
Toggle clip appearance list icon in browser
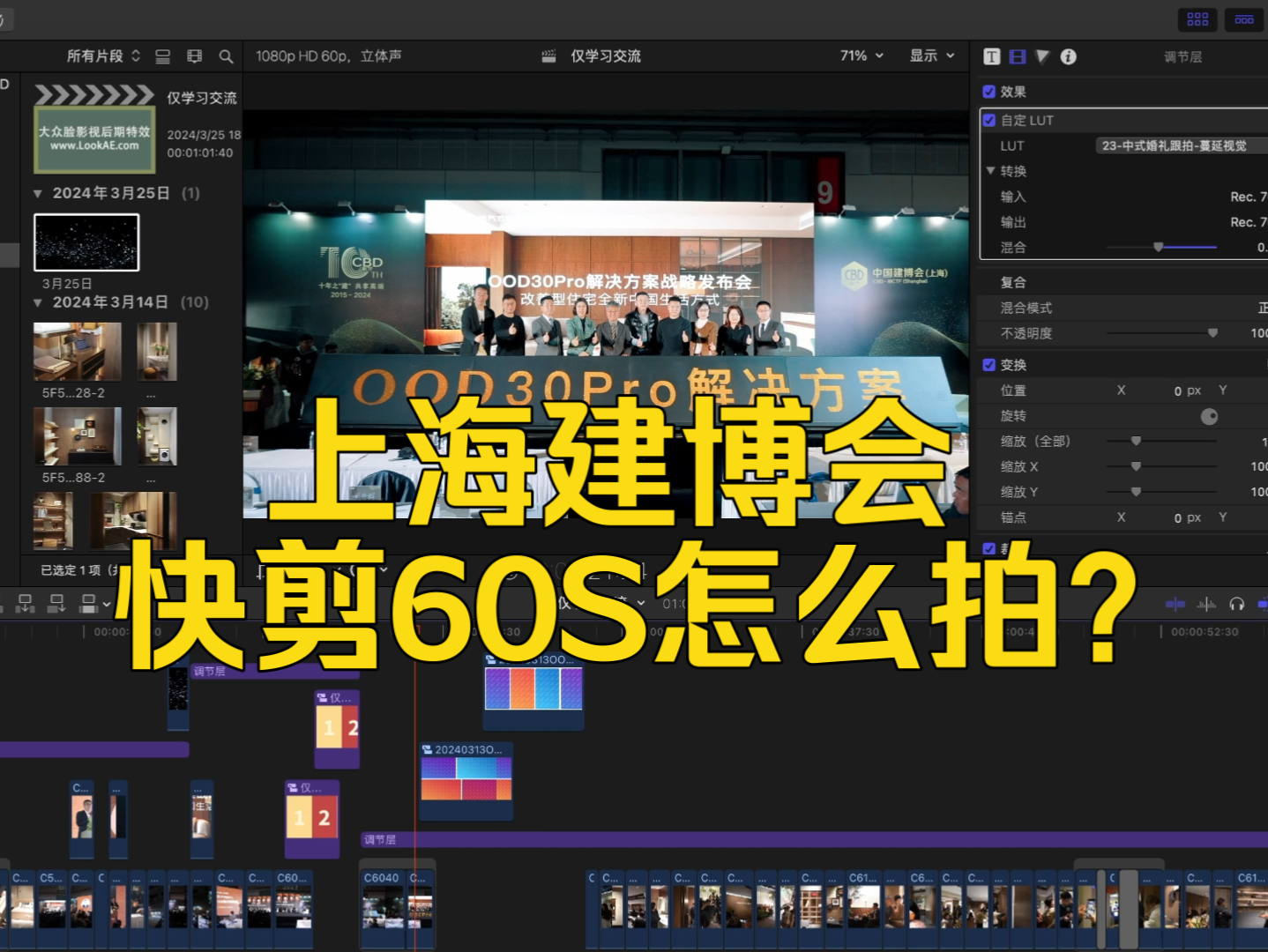[163, 56]
